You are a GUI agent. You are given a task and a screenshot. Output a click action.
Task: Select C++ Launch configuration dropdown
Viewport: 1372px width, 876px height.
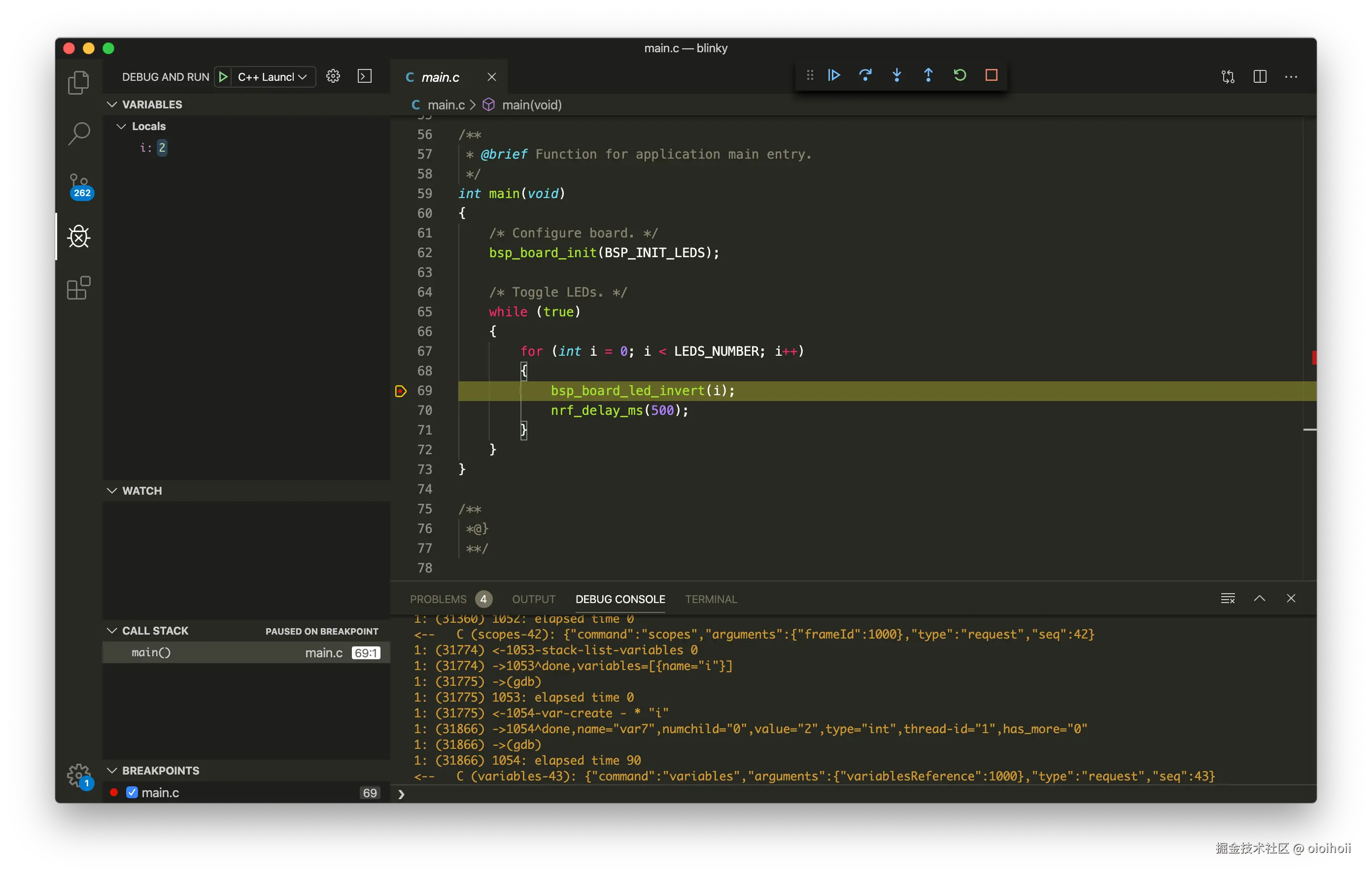tap(273, 77)
